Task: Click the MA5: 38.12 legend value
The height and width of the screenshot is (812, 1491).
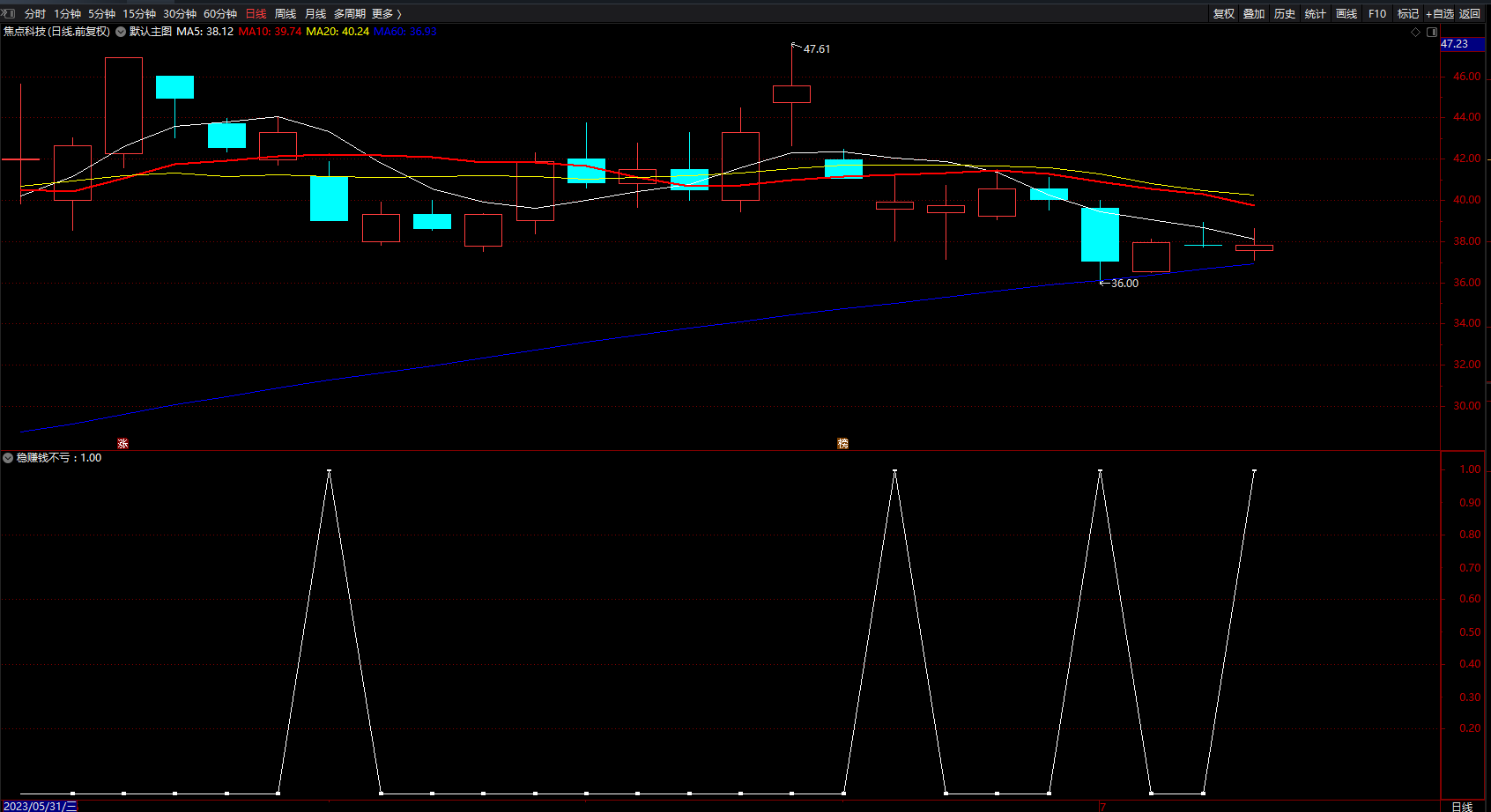Action: click(x=205, y=32)
